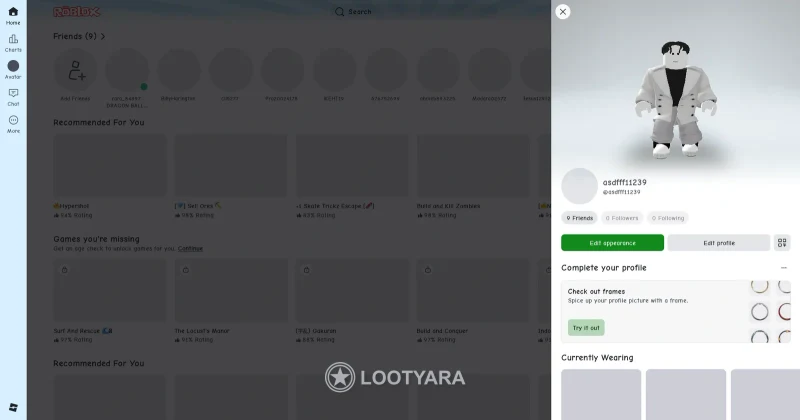Click lock icon on Surf And Rescue card
The image size is (800, 420).
point(64,270)
